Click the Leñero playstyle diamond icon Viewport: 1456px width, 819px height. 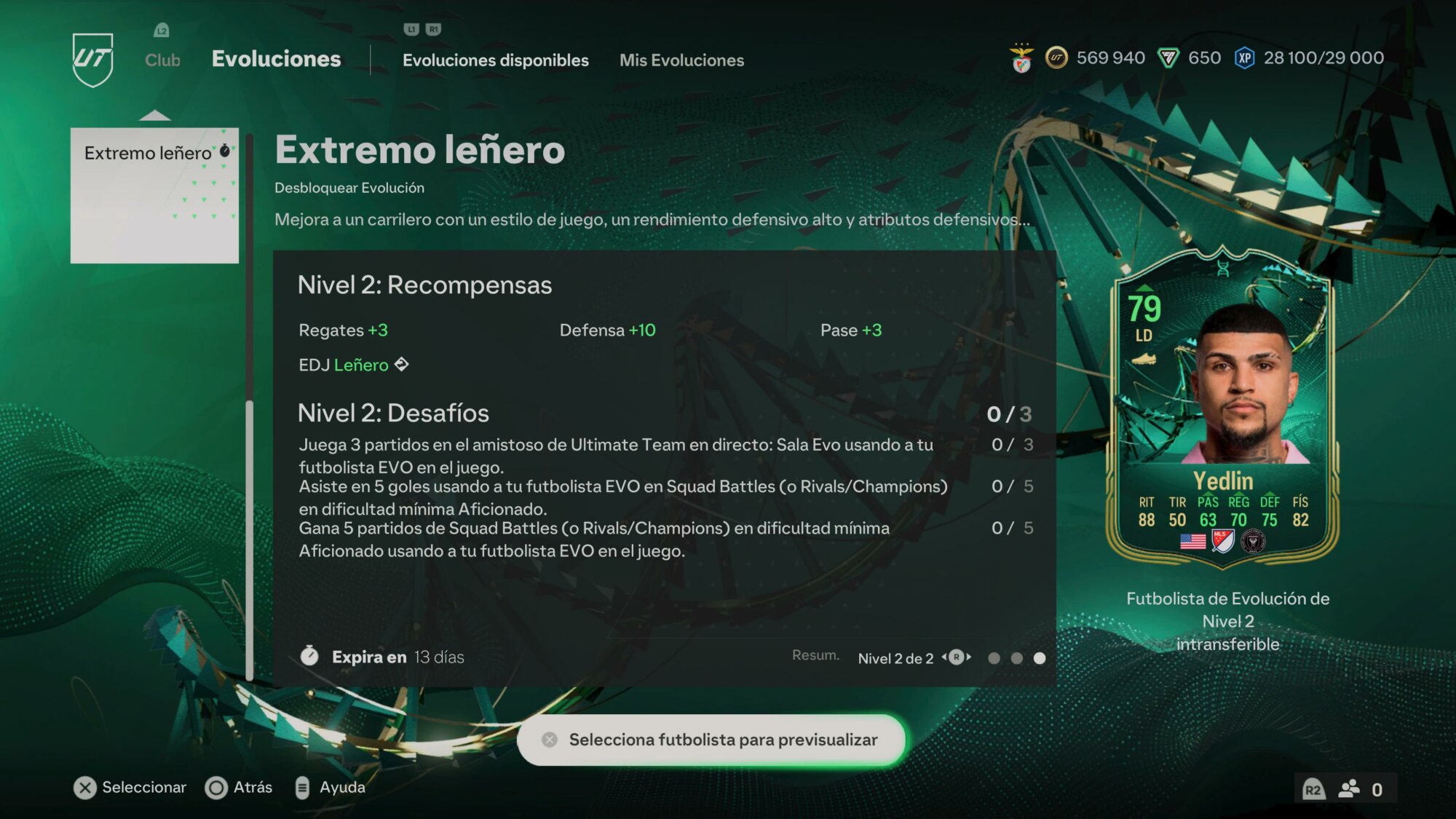tap(401, 364)
